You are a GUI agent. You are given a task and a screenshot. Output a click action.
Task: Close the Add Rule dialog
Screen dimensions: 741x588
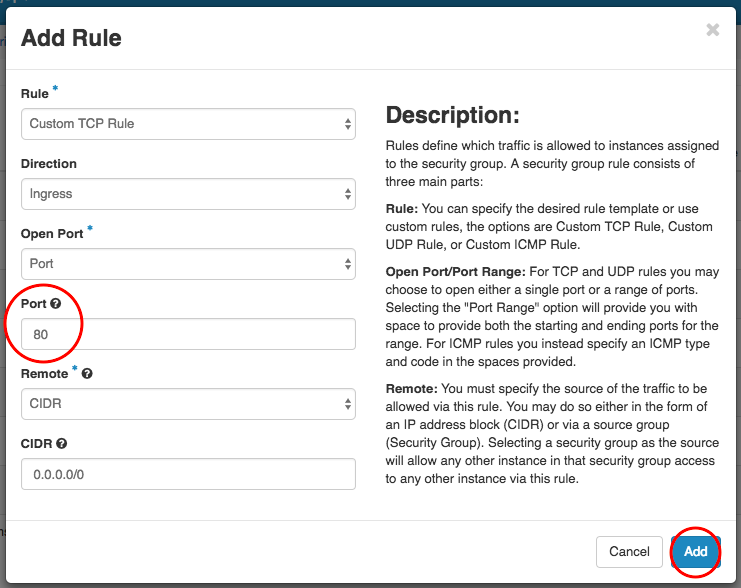[x=712, y=30]
